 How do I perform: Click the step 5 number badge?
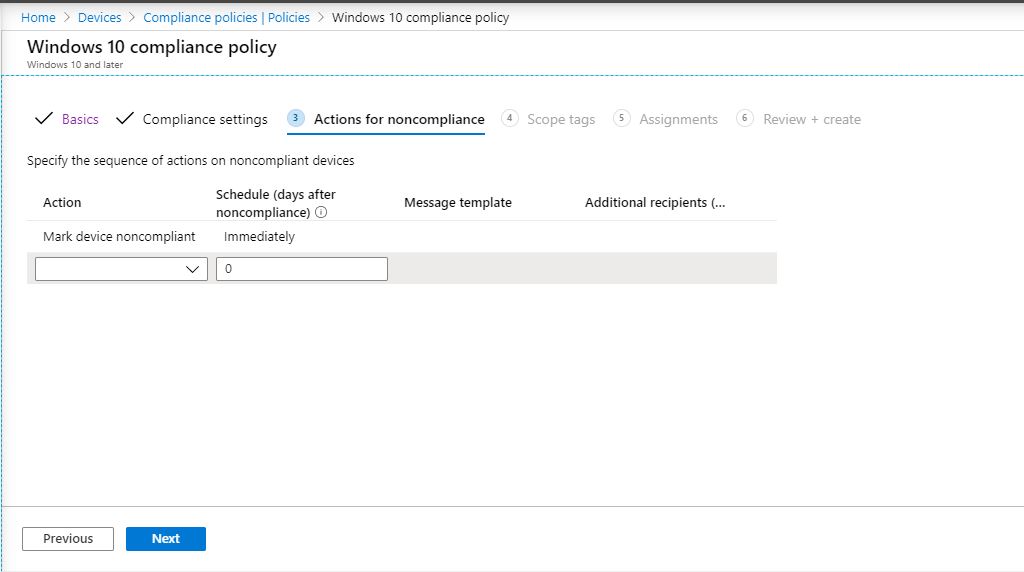[622, 118]
